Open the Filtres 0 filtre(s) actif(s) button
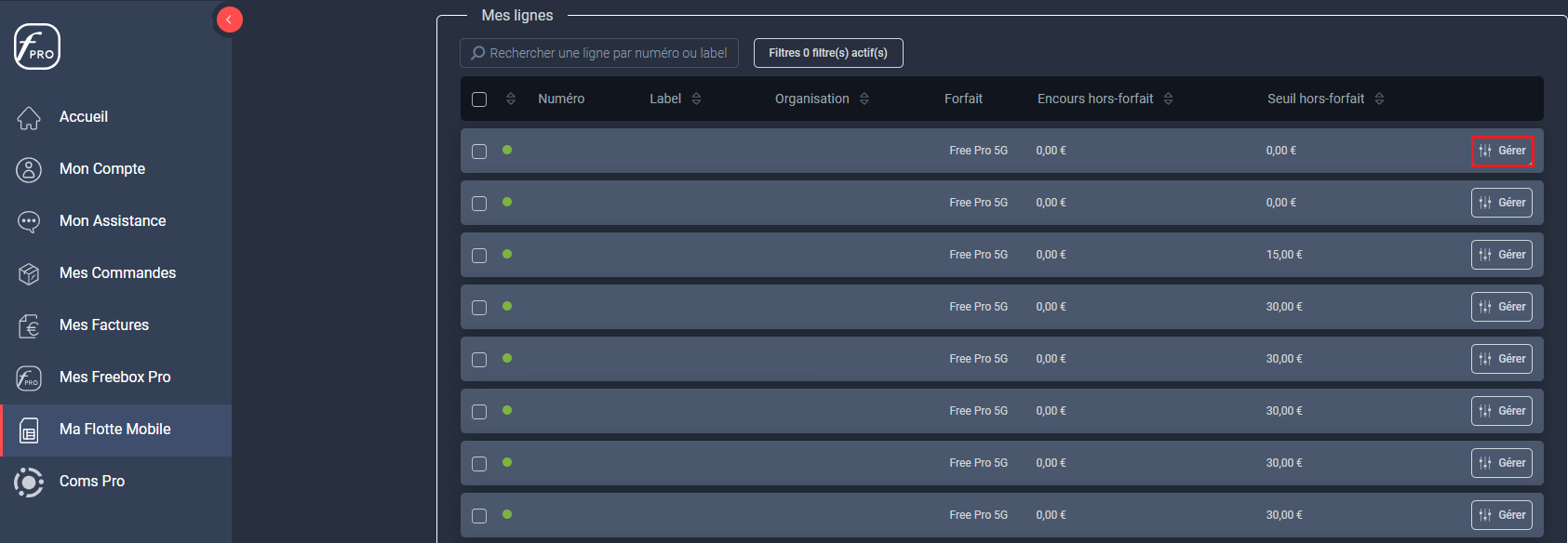Screen dimensions: 1568x543 coord(828,53)
